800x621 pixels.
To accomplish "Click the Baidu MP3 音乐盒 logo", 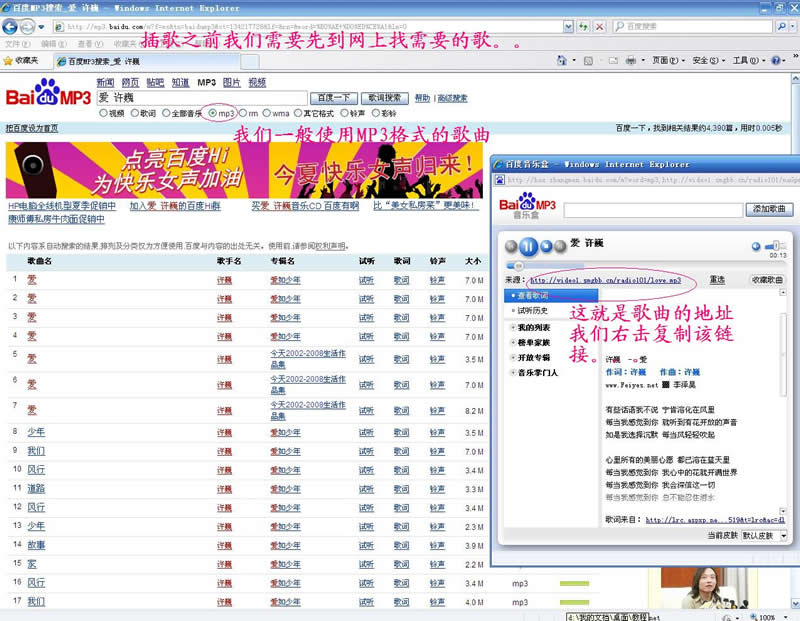I will [528, 206].
